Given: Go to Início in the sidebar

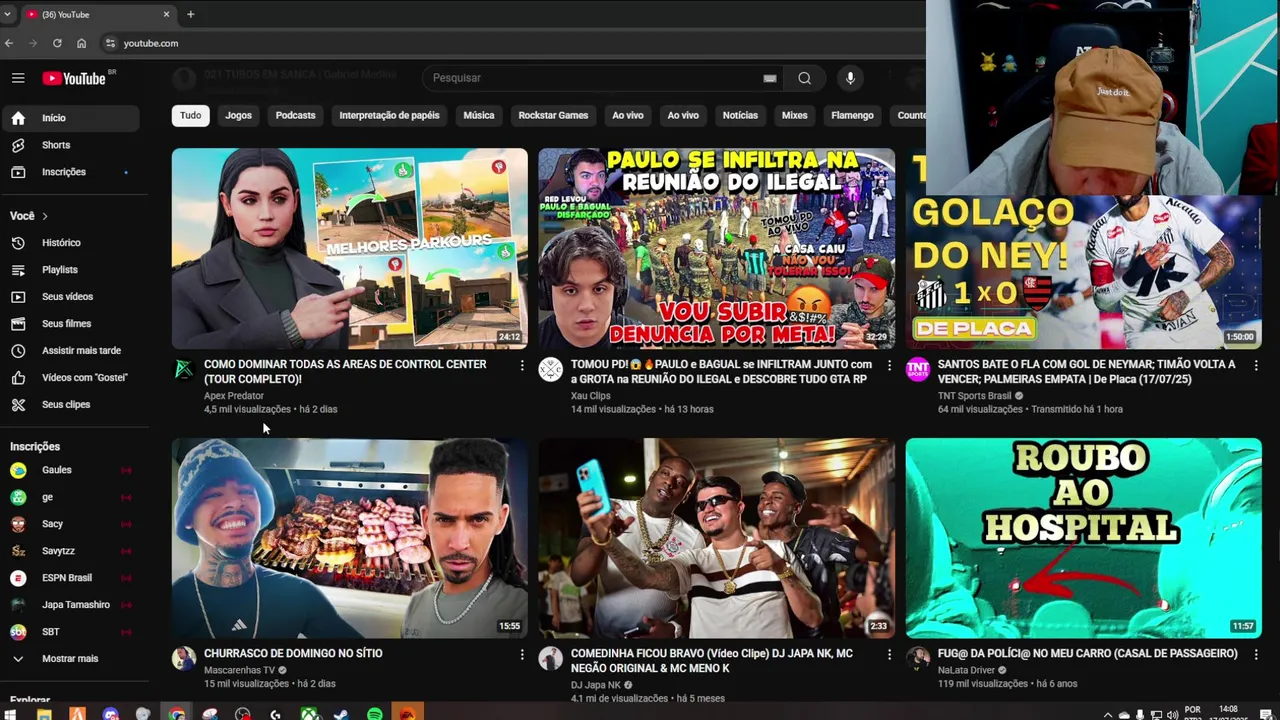Looking at the screenshot, I should coord(70,118).
